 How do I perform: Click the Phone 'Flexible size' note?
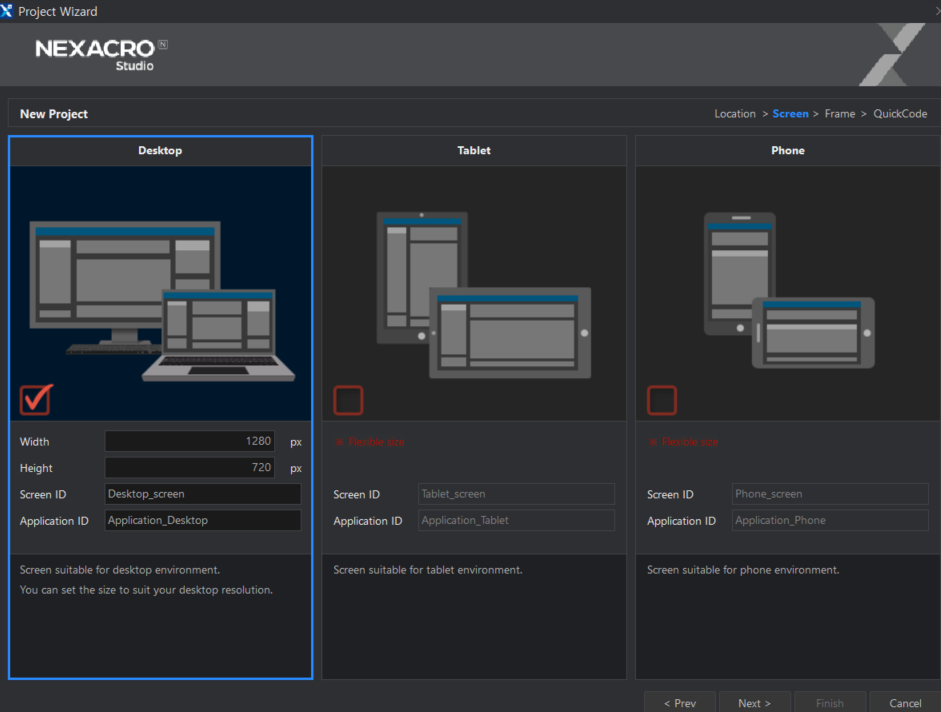pos(684,442)
